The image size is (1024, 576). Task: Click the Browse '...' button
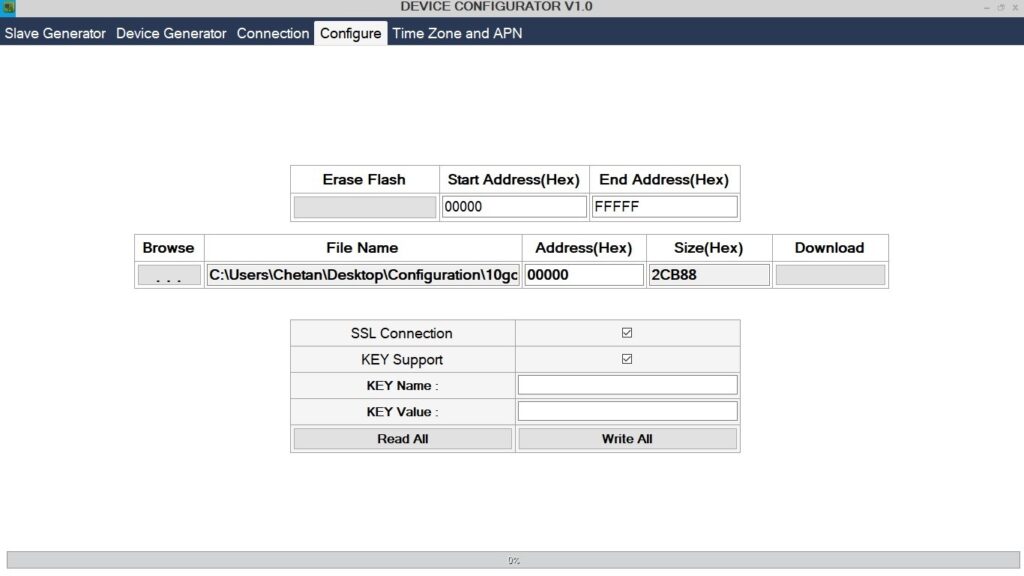(168, 275)
